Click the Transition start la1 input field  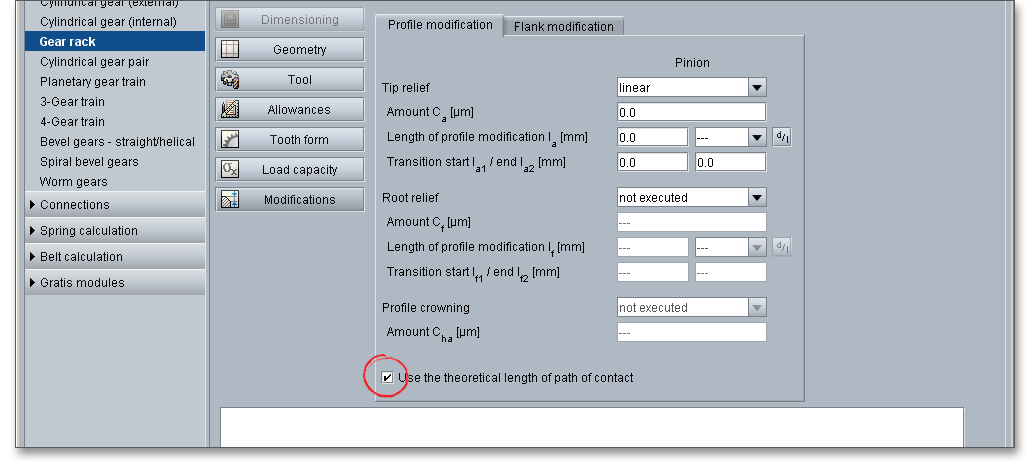[x=652, y=162]
